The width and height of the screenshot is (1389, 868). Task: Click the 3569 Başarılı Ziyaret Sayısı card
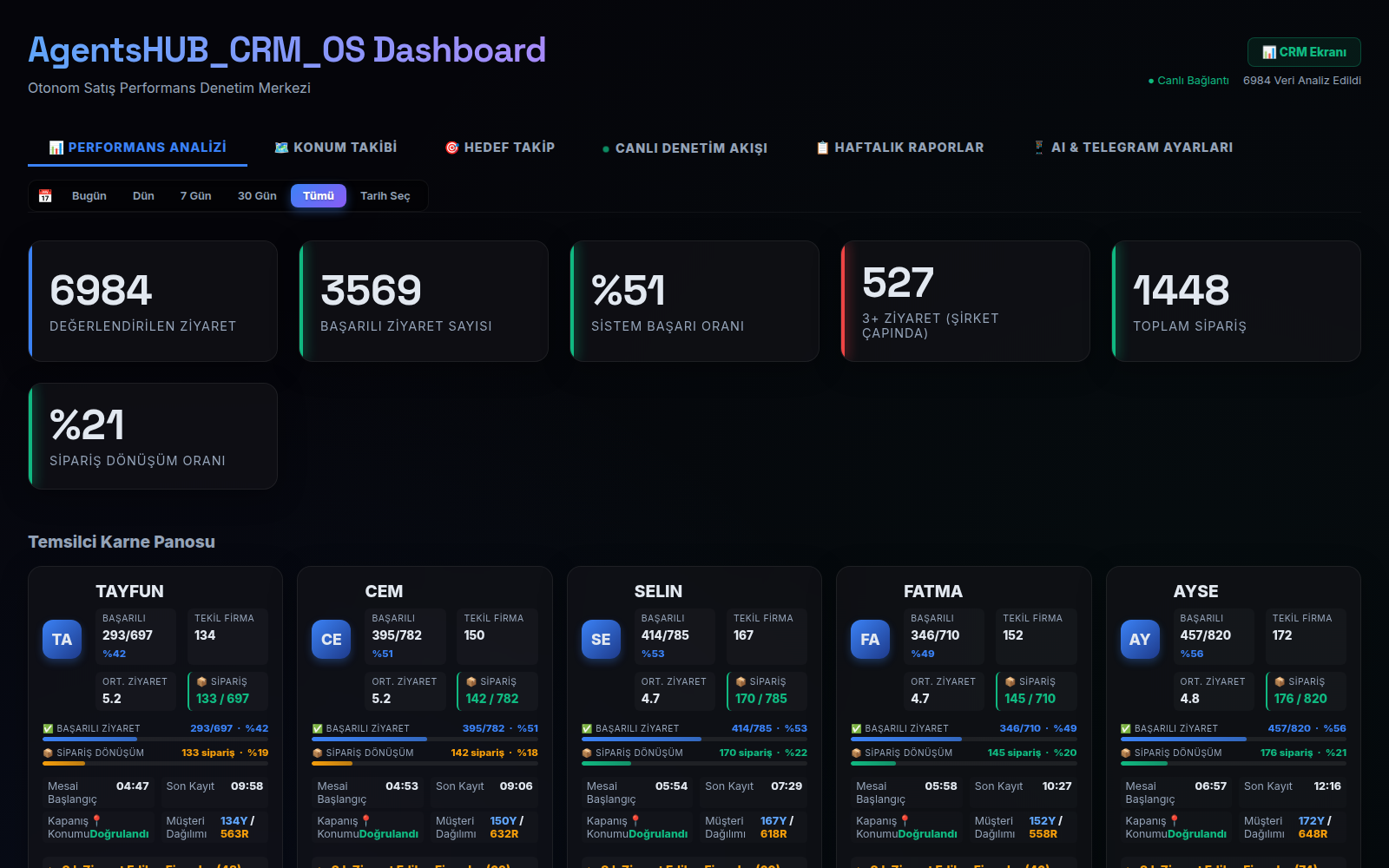(424, 301)
